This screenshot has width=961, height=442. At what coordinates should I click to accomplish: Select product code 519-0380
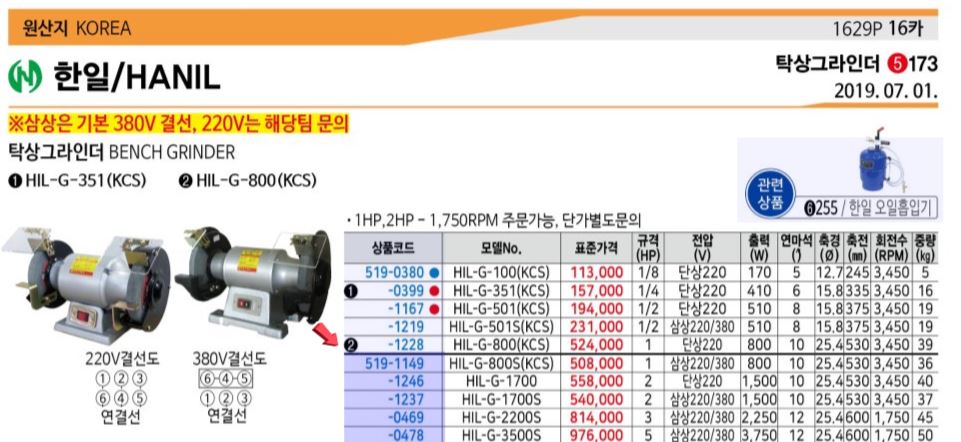(394, 272)
